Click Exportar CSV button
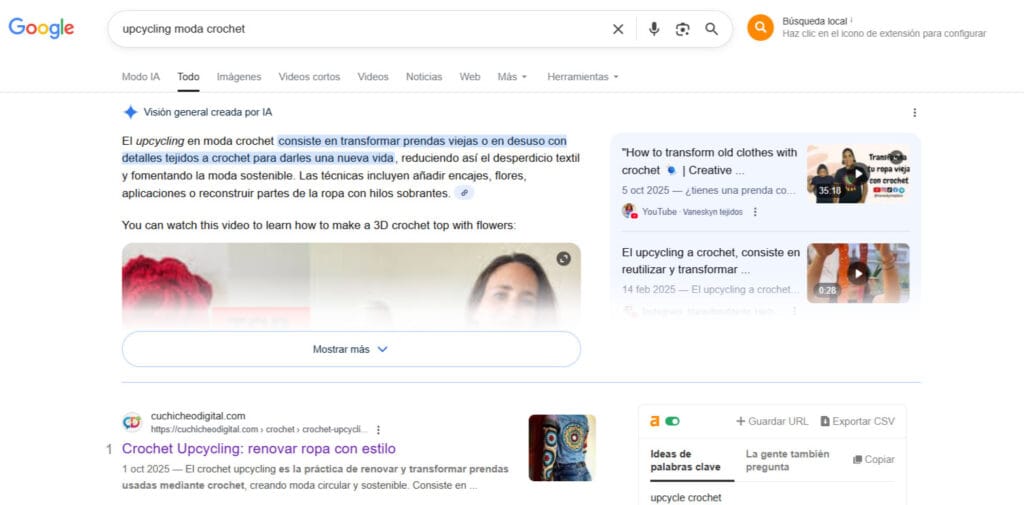 click(x=857, y=421)
